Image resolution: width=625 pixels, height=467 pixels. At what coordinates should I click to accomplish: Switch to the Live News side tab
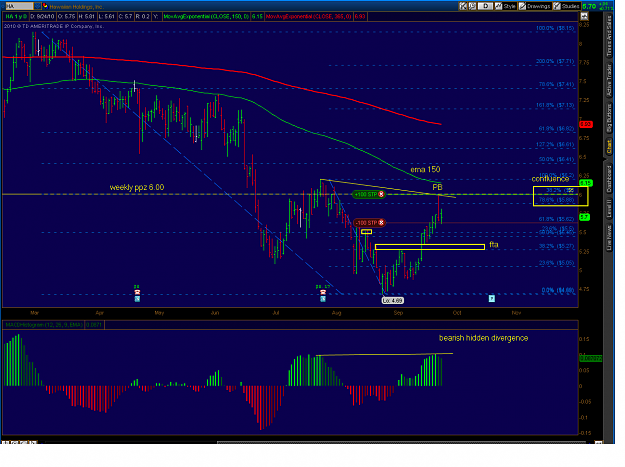609,238
